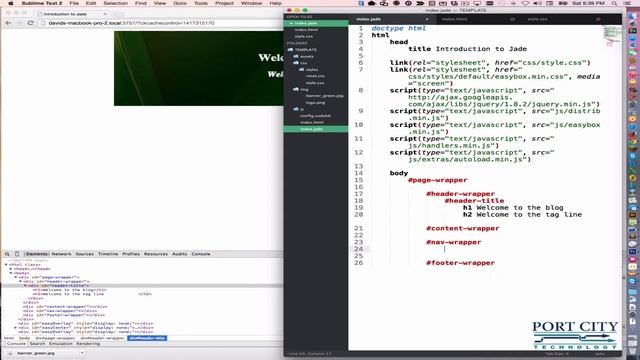Click Spotlight search icon in menu bar
The width and height of the screenshot is (640, 360).
(x=615, y=3)
